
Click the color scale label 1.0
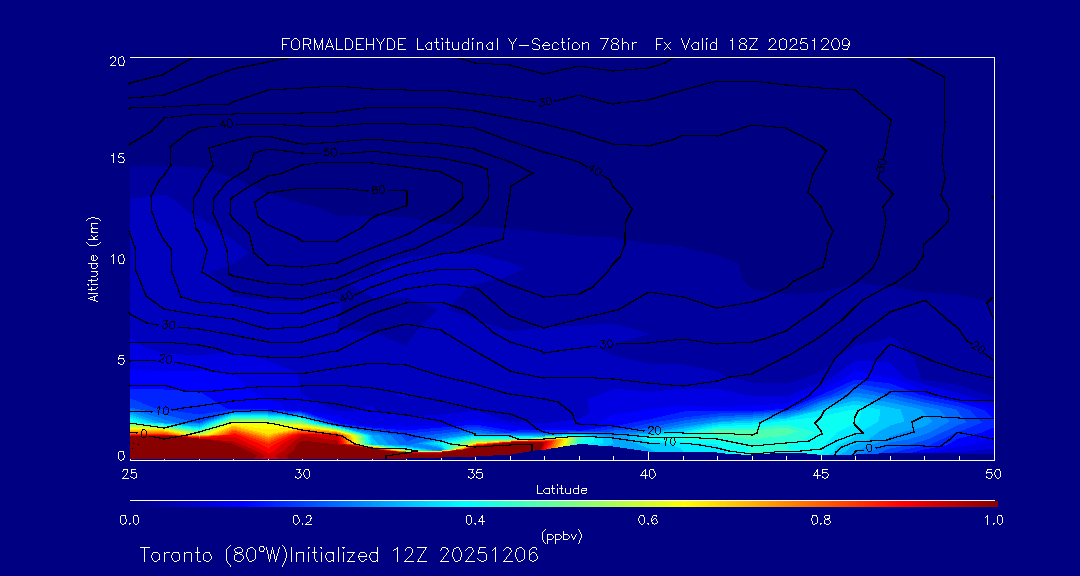tap(994, 520)
